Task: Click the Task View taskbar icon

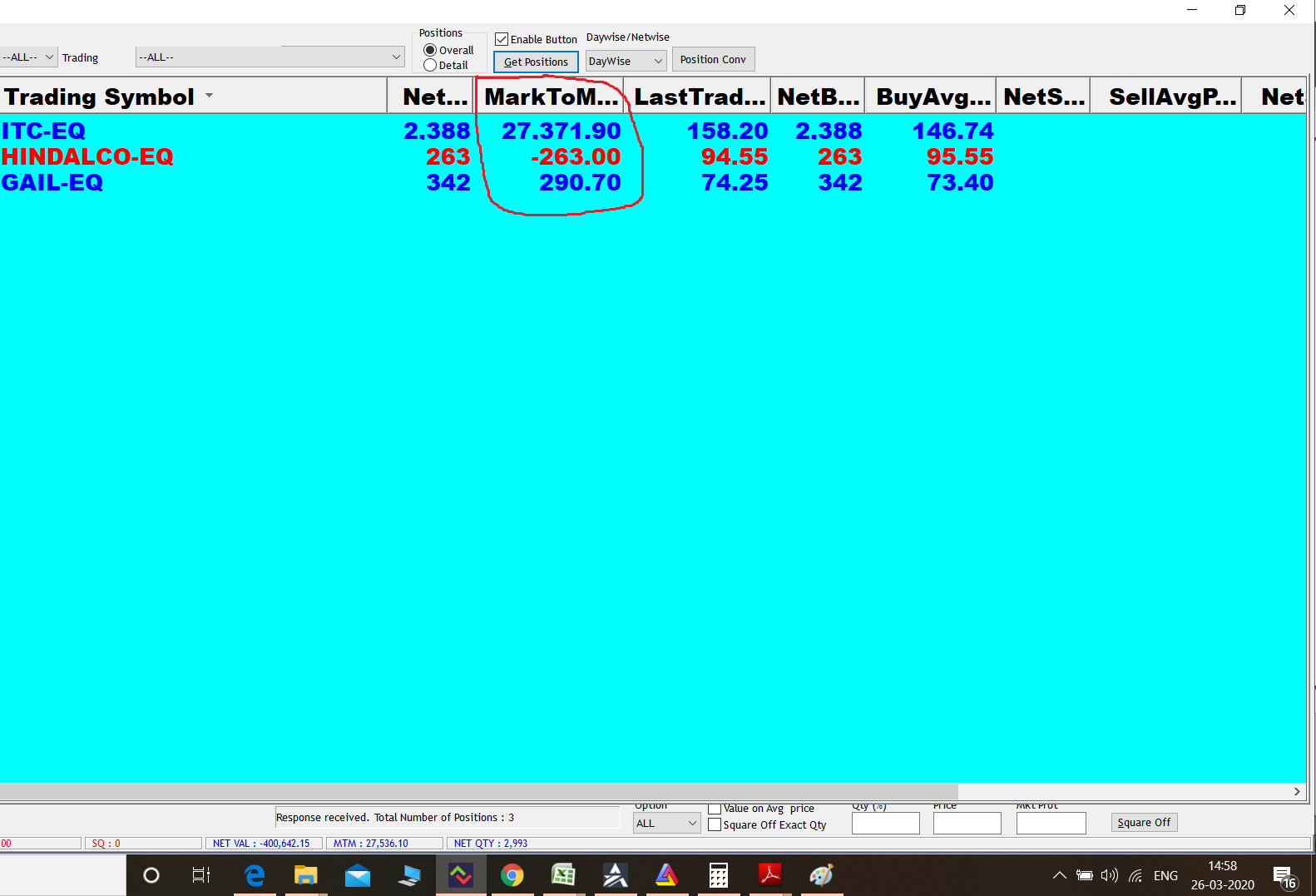Action: click(201, 875)
